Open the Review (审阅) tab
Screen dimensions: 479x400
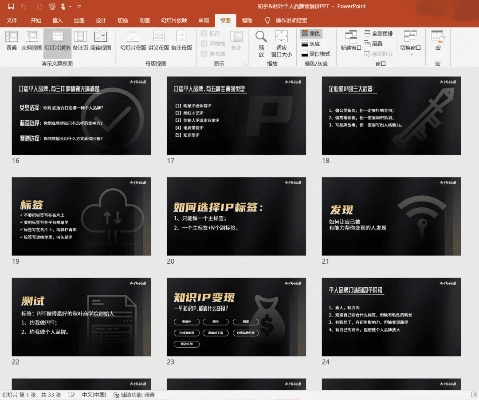pos(204,20)
